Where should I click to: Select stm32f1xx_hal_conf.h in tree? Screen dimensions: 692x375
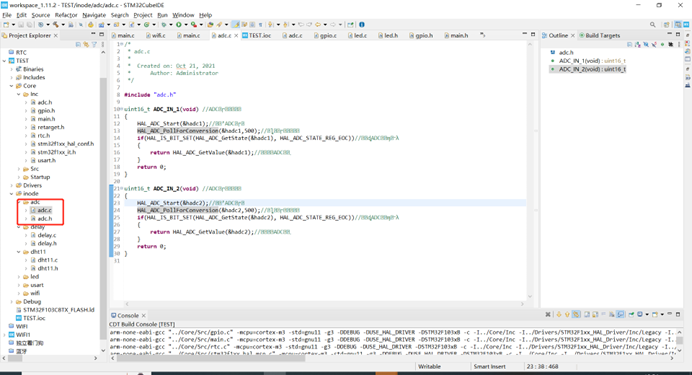pyautogui.click(x=62, y=144)
